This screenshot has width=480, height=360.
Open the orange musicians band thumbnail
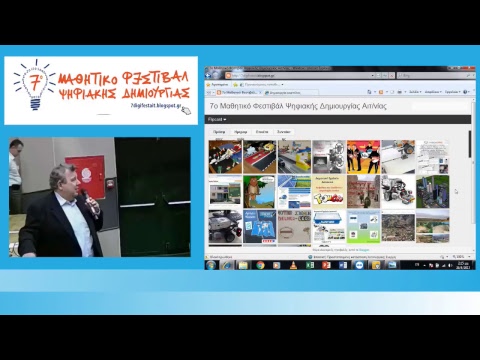363,157
